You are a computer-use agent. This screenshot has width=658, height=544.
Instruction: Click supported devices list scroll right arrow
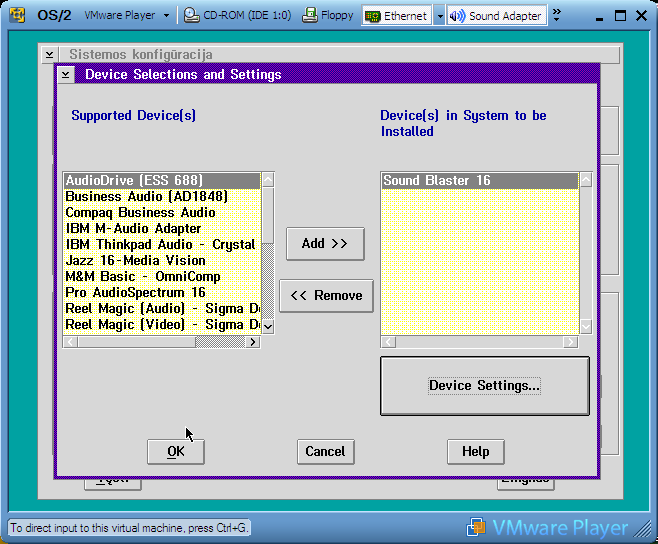click(x=253, y=342)
